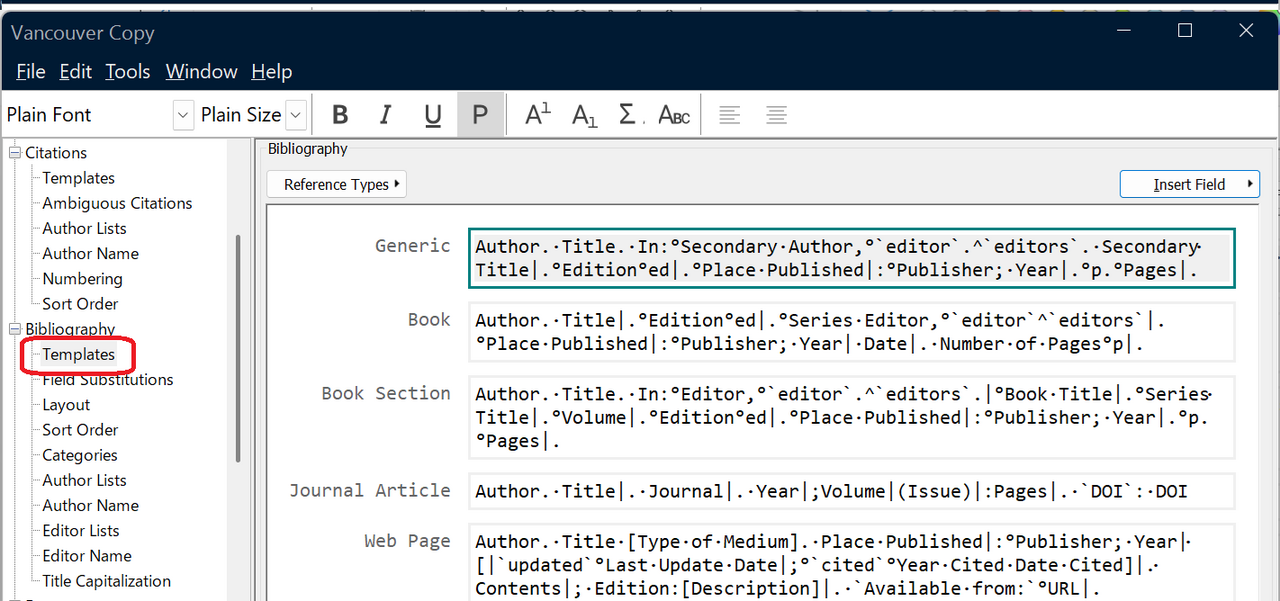The image size is (1280, 601).
Task: Select Sort Order under Bibliography
Action: 80,430
